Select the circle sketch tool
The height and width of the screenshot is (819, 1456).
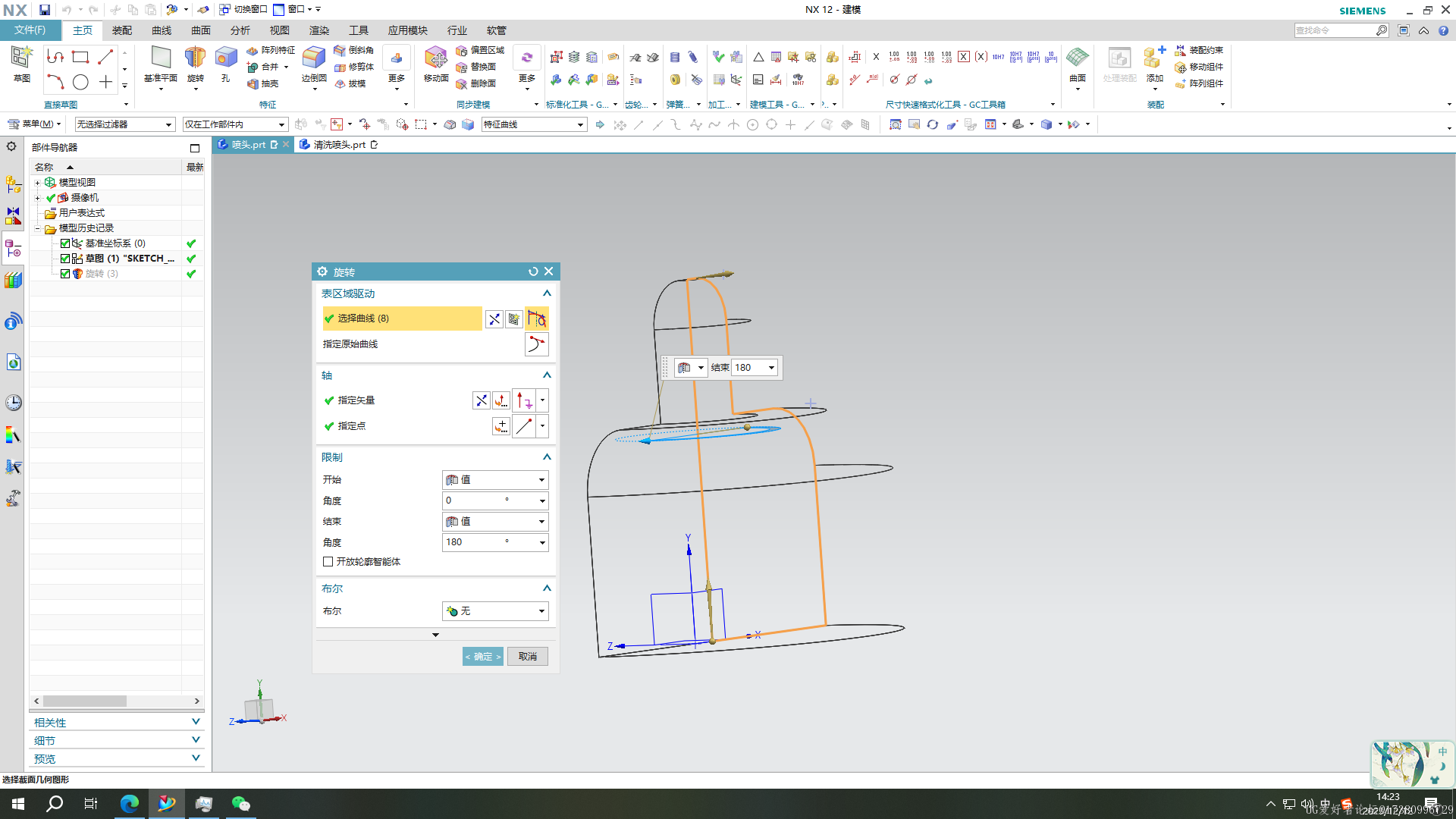click(80, 82)
